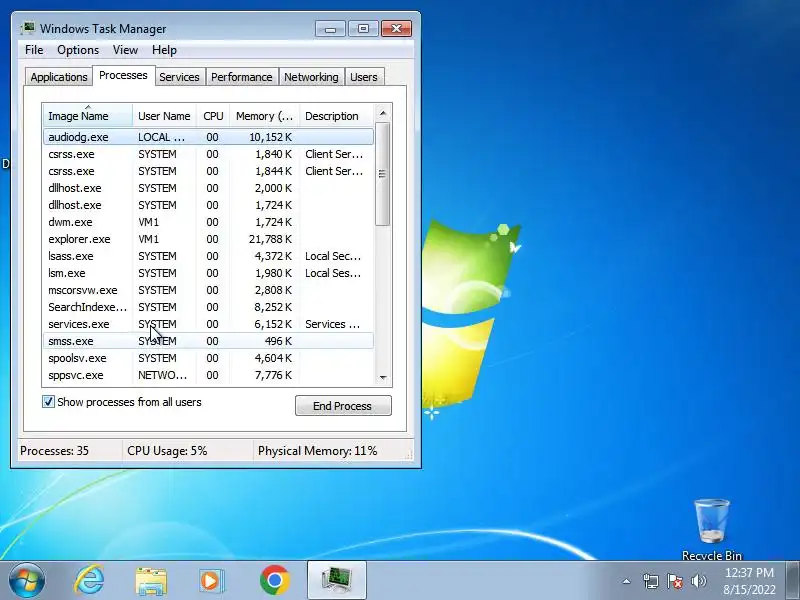Switch to the Services tab
This screenshot has height=600, width=800.
[179, 77]
